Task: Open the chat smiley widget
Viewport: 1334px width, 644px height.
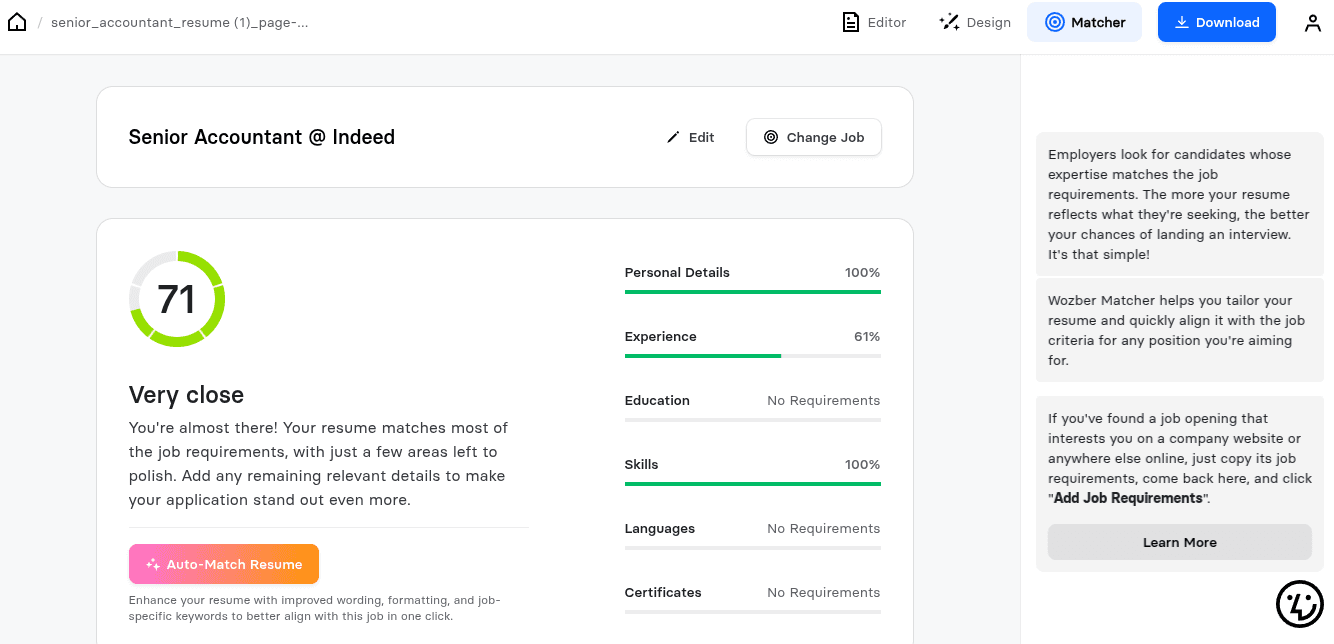Action: tap(1300, 604)
